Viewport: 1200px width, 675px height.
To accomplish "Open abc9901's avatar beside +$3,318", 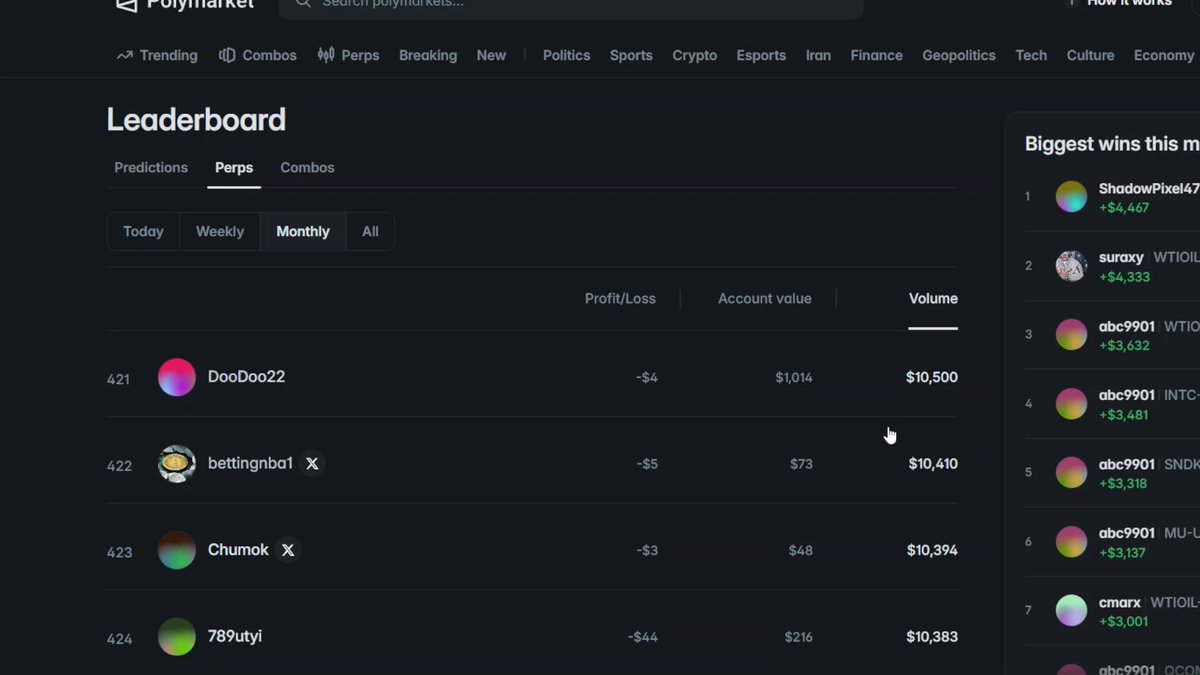I will [1071, 472].
